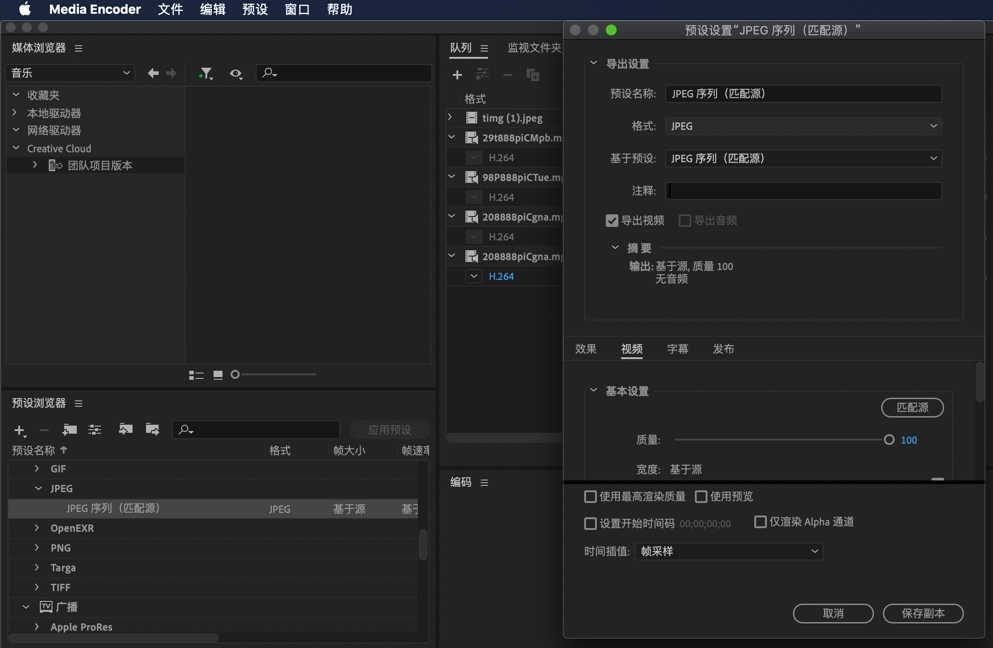This screenshot has height=648, width=993.
Task: Click the thumbnail zoom slider handle
Action: coord(235,374)
